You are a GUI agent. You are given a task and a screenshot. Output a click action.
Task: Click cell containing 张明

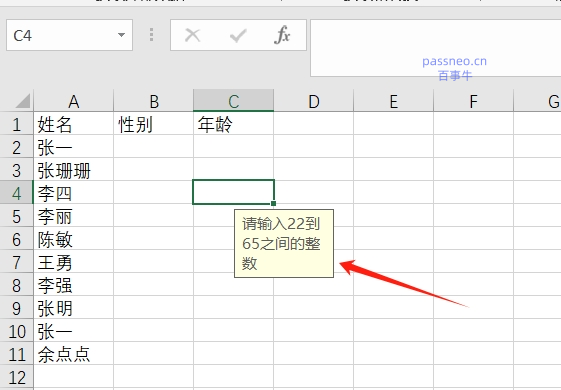coord(74,308)
